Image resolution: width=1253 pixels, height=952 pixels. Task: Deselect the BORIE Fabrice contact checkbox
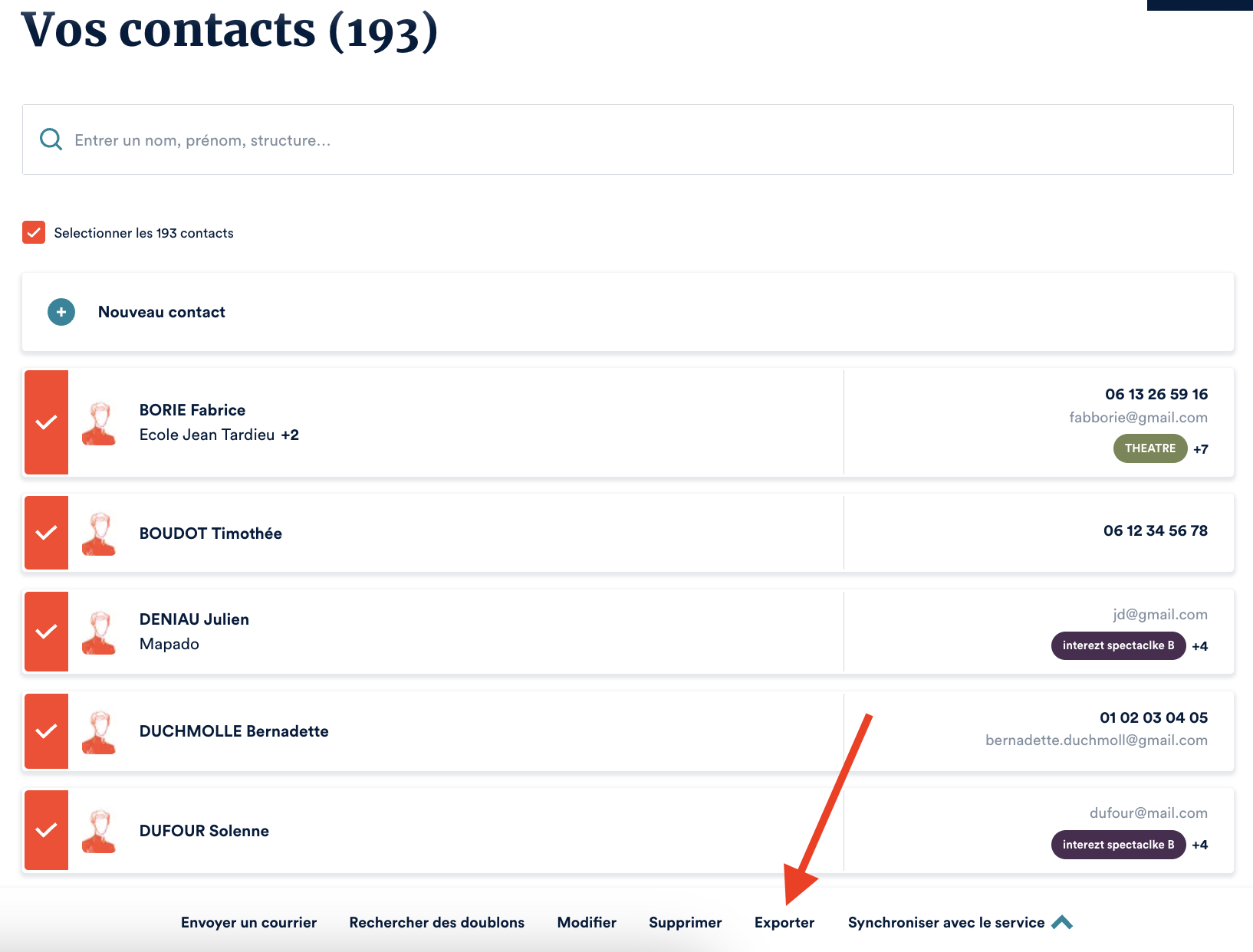click(x=47, y=422)
